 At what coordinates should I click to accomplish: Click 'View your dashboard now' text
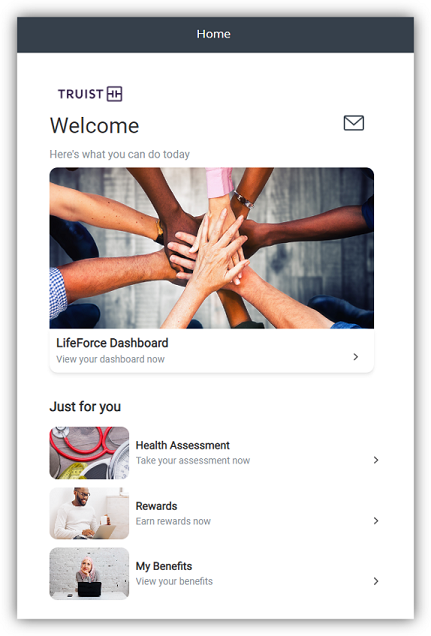110,359
